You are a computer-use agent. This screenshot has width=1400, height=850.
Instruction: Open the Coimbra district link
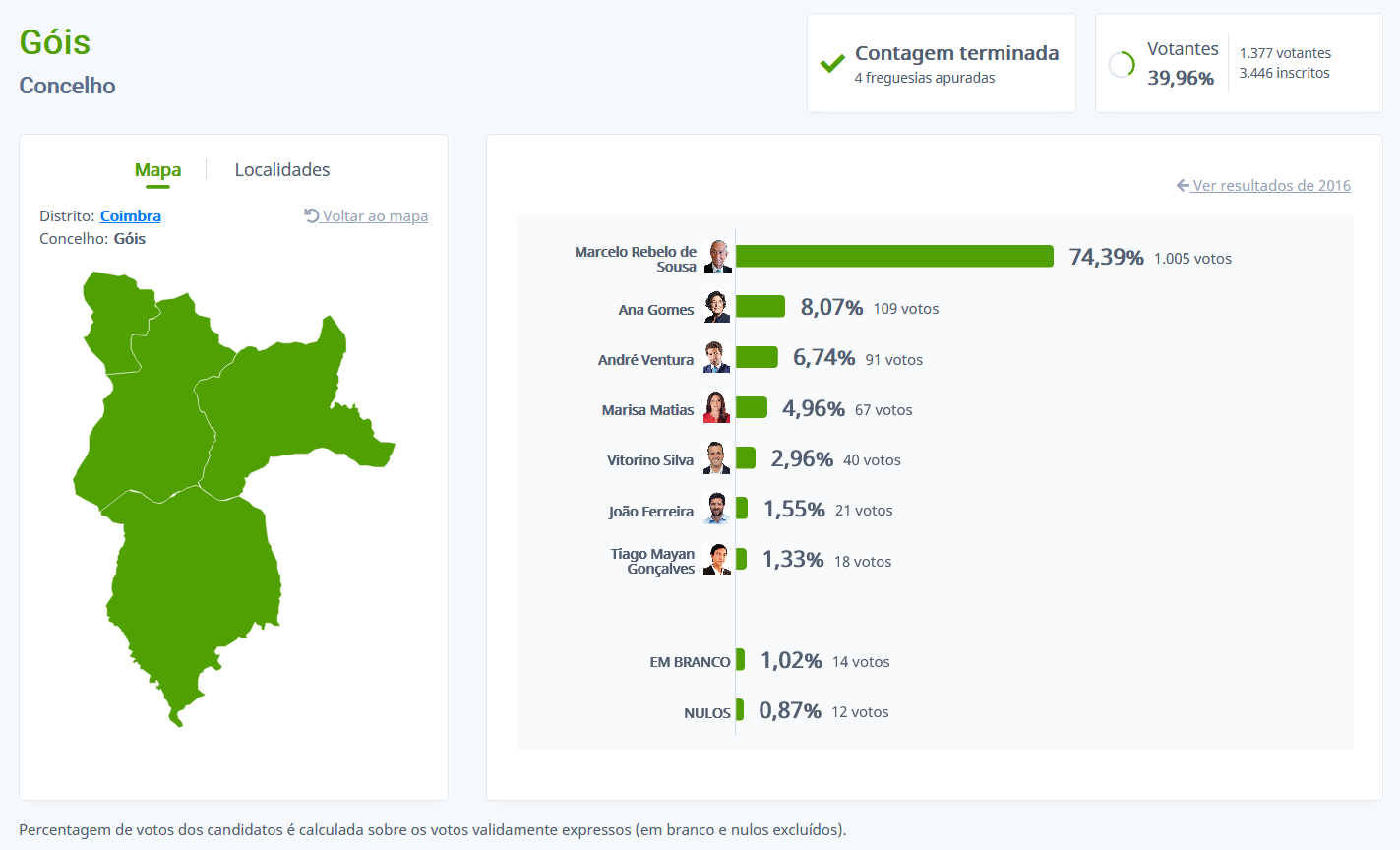coord(131,216)
